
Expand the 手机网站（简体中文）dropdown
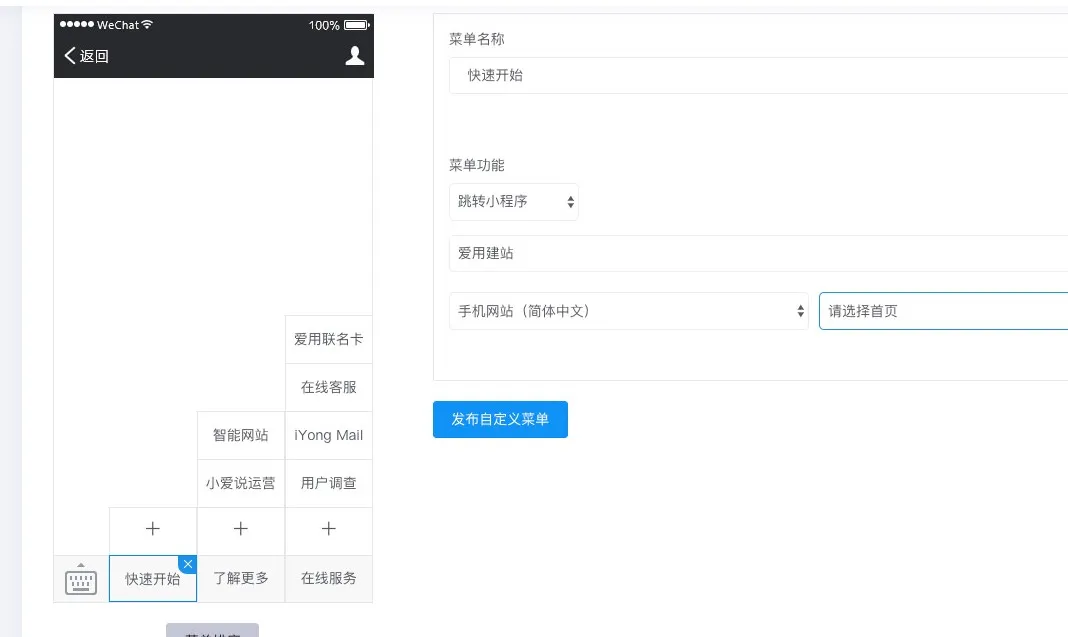coord(629,311)
